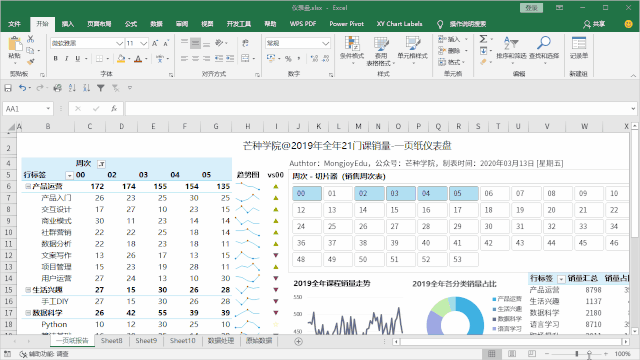The height and width of the screenshot is (360, 640).
Task: Click Sort Ascending A-Z quick icon
Action: click(72, 88)
